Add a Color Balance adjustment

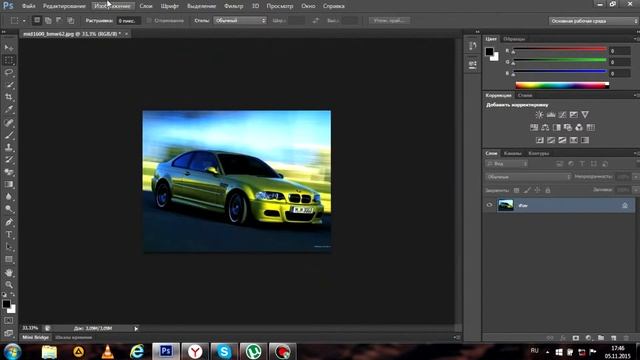[x=545, y=127]
